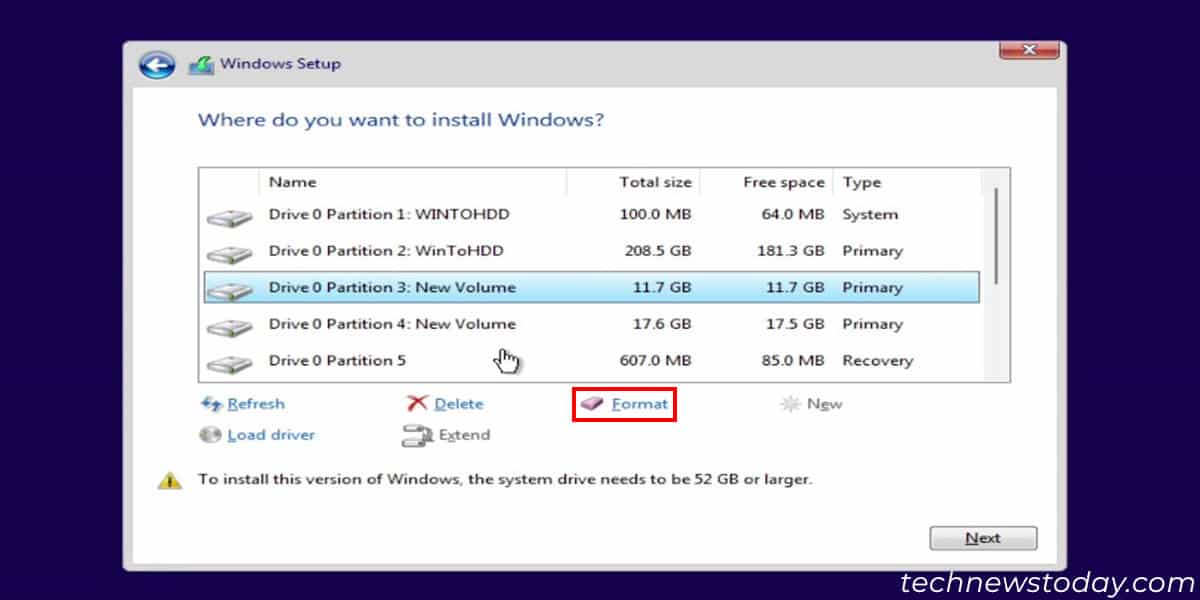The width and height of the screenshot is (1200, 600).
Task: Click the New partition star icon
Action: click(790, 403)
